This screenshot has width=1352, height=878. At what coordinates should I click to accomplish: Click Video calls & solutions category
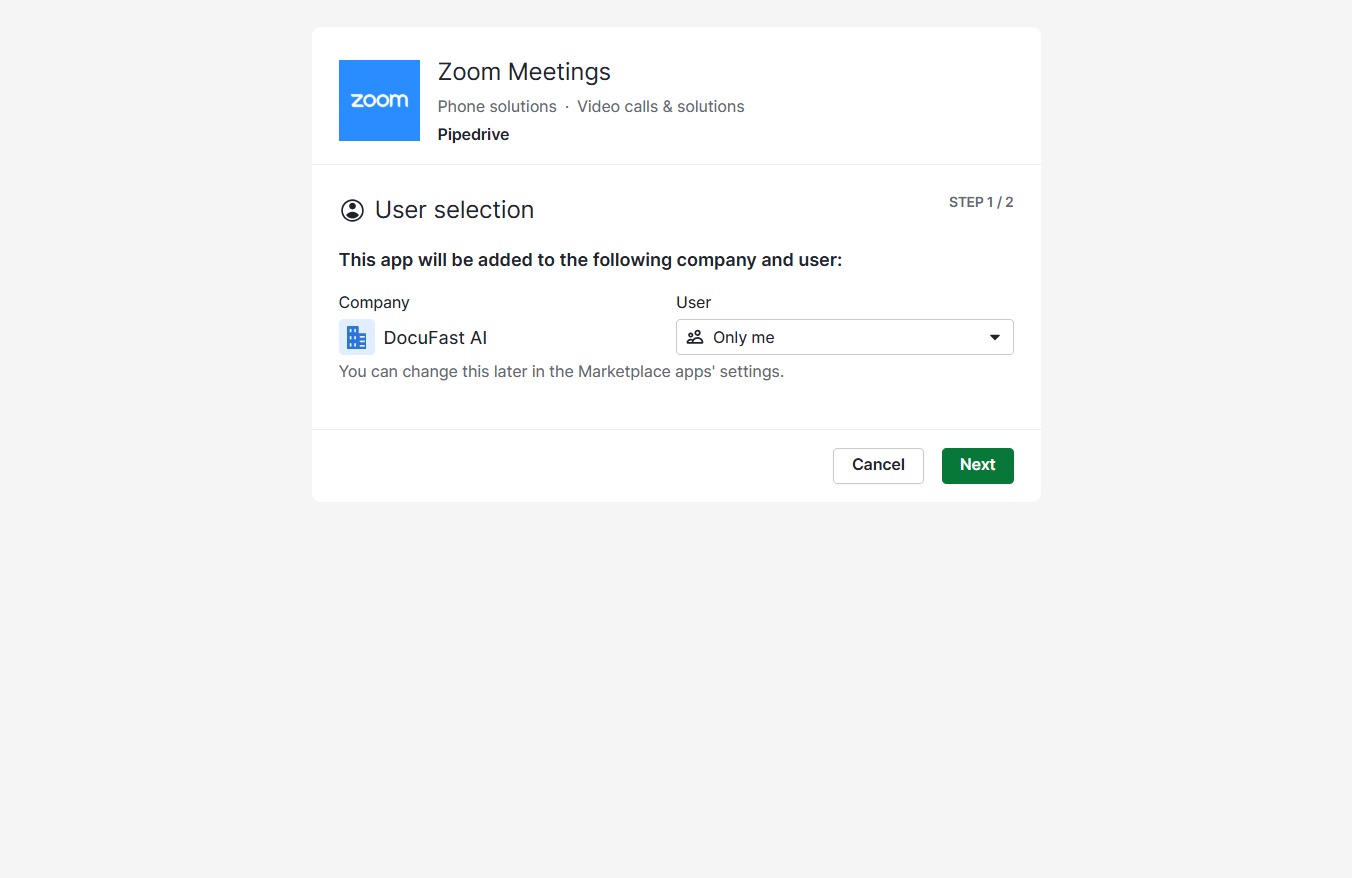point(661,106)
